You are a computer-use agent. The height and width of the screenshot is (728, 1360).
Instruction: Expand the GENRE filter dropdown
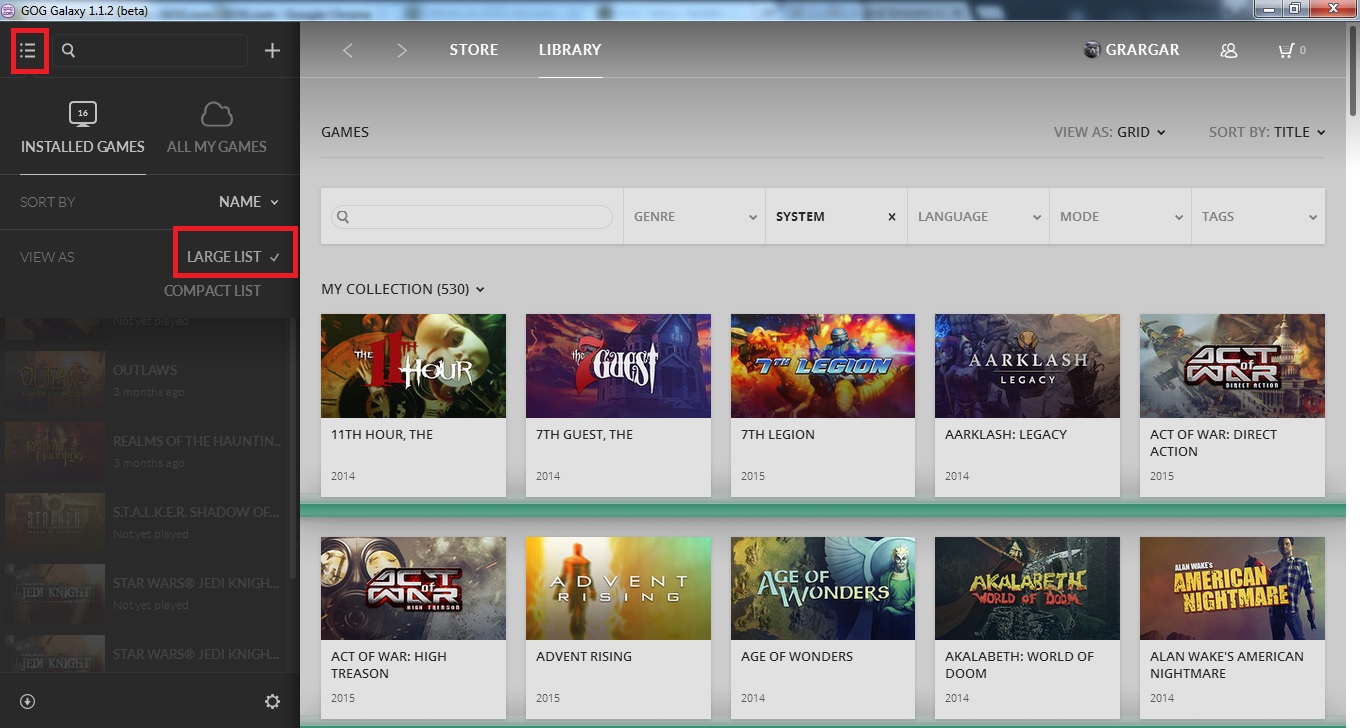694,216
